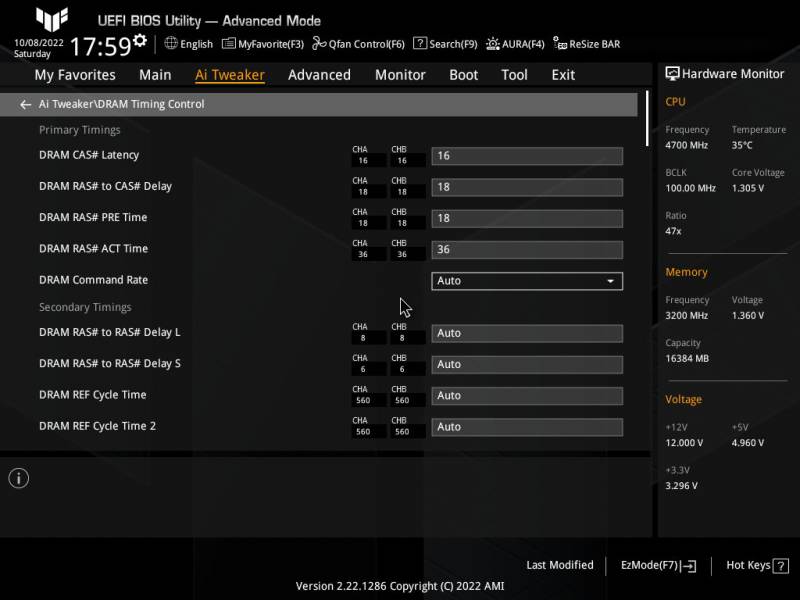Image resolution: width=800 pixels, height=600 pixels.
Task: Click the DRAM REF Cycle Time 2 field
Action: tap(527, 427)
